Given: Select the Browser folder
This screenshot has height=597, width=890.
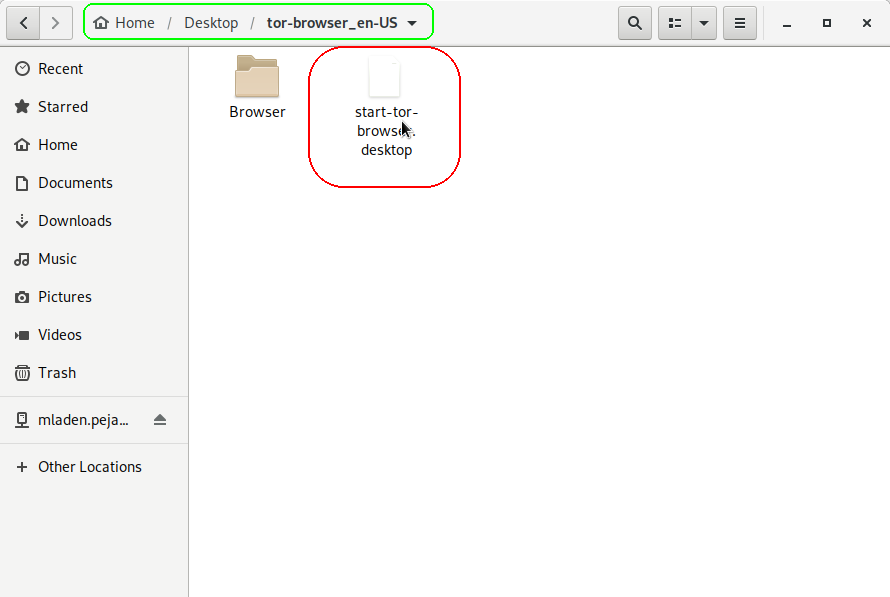Looking at the screenshot, I should (x=257, y=87).
